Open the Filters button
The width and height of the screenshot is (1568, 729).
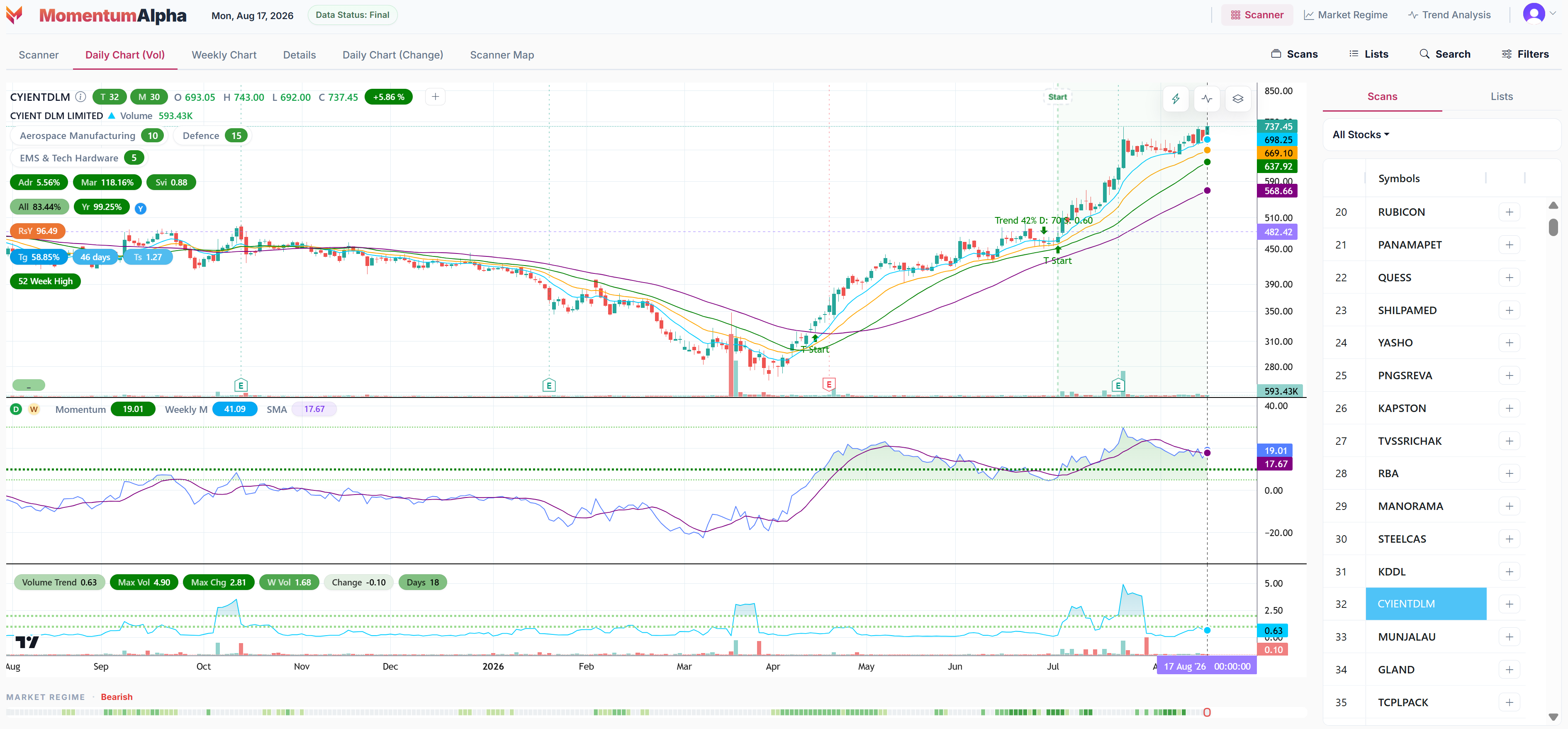[1525, 54]
